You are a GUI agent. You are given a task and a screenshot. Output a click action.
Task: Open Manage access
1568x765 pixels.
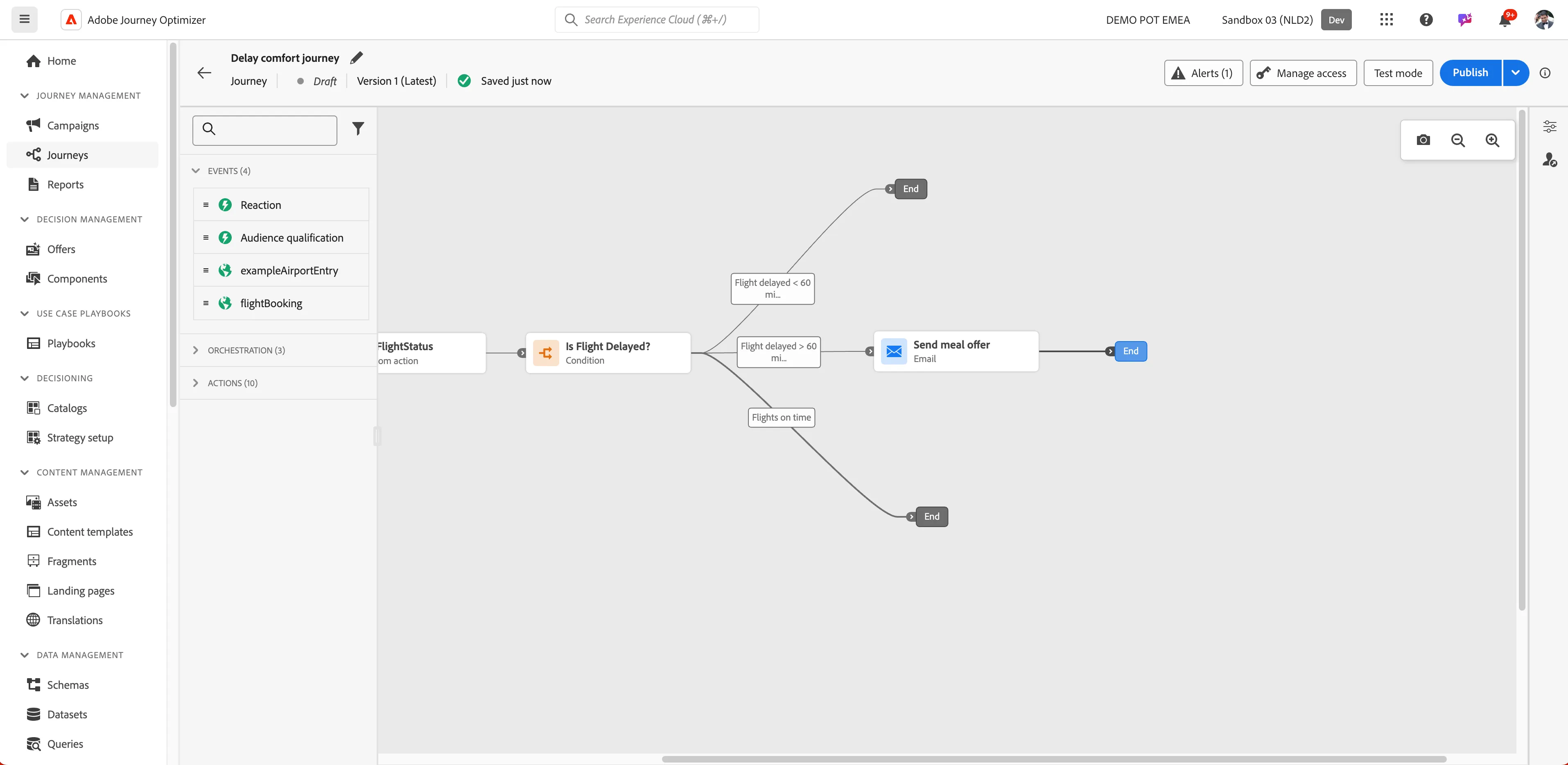1303,73
